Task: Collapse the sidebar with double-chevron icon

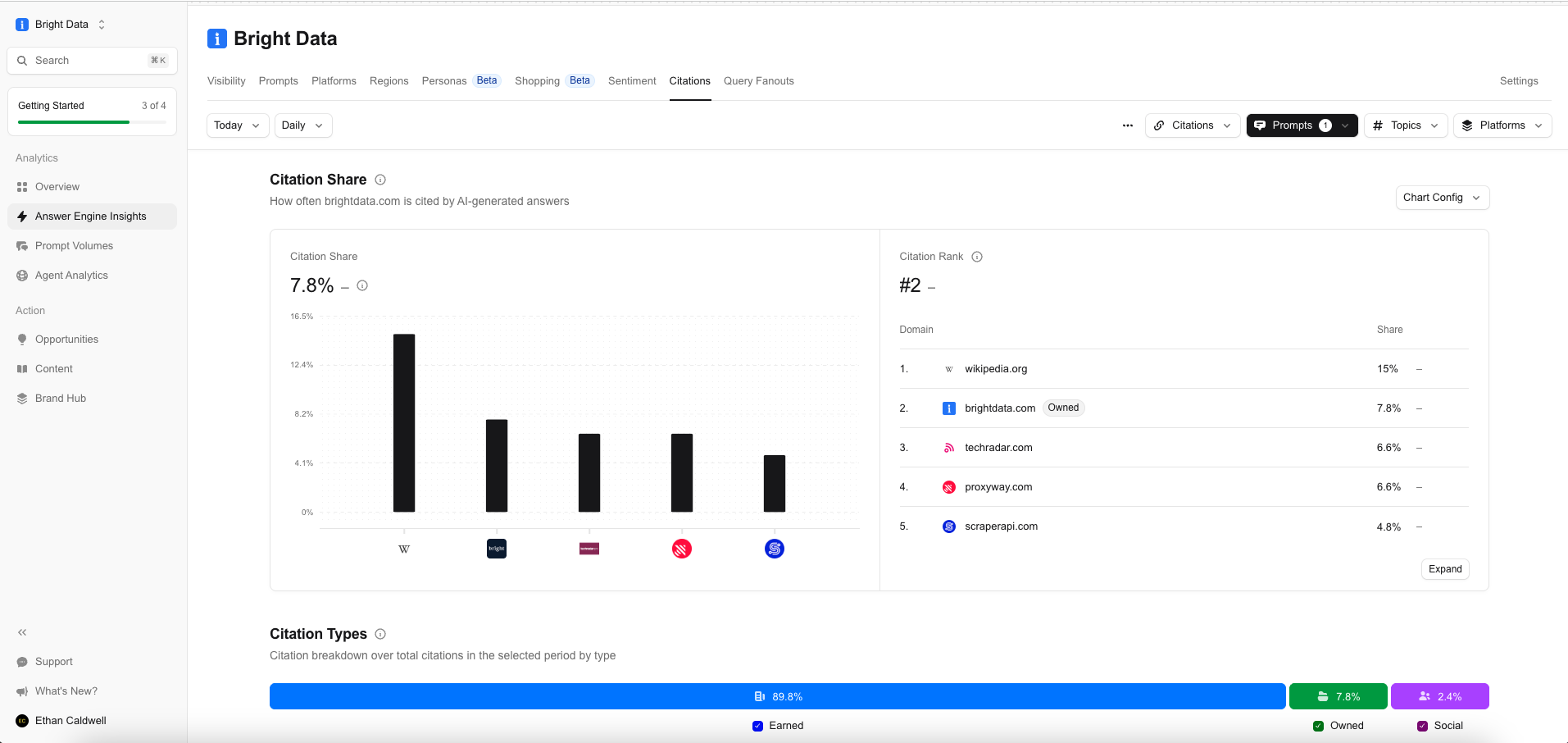Action: 22,632
